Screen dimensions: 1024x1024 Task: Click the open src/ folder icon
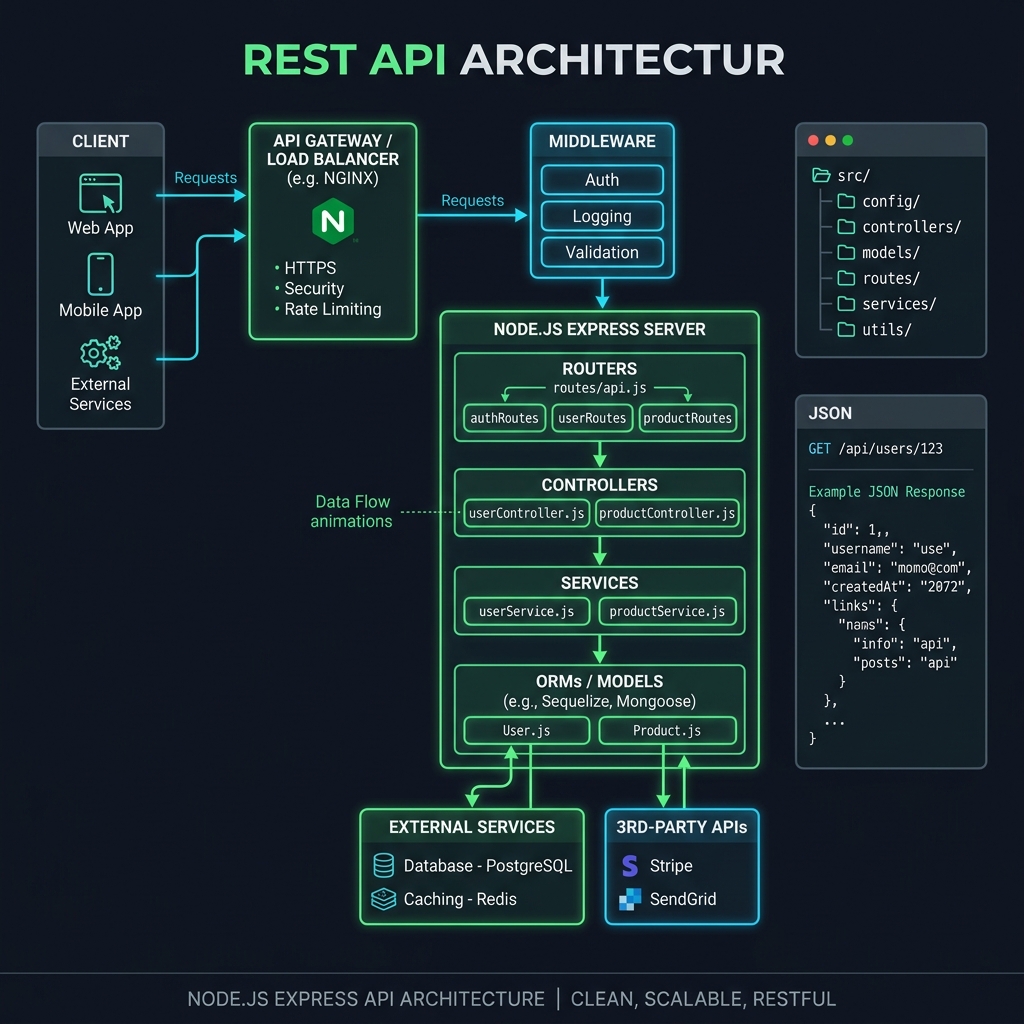820,175
